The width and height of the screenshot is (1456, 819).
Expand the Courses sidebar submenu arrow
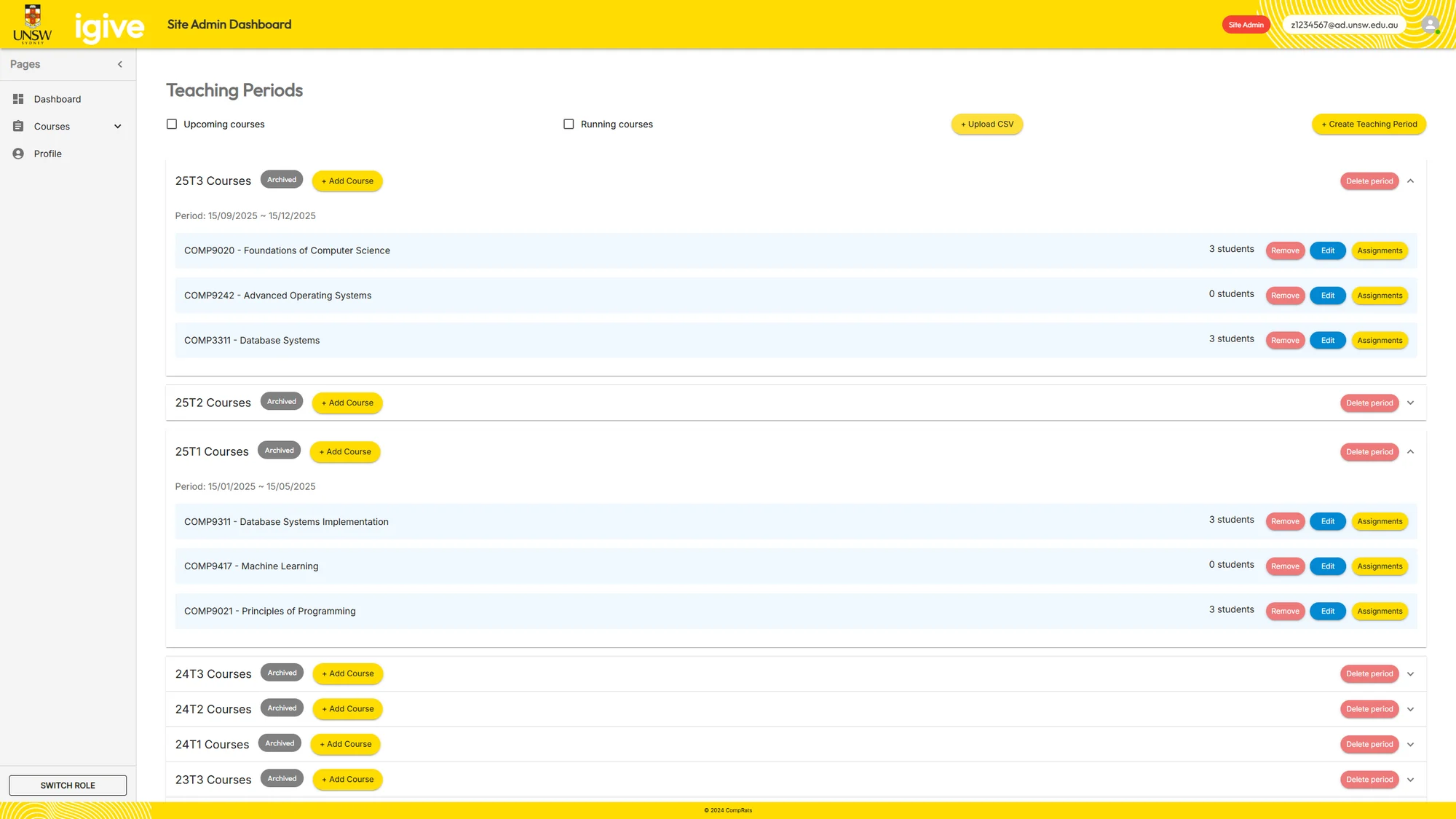(x=118, y=127)
